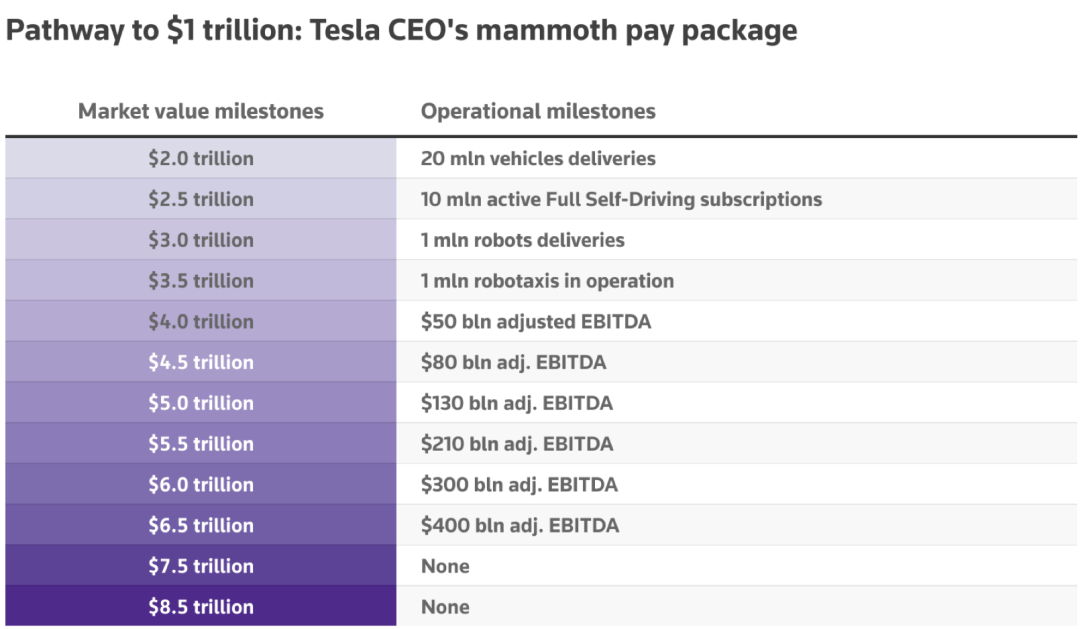The width and height of the screenshot is (1080, 629).
Task: Select "None" beside the $8.5 trillion row
Action: [x=445, y=607]
